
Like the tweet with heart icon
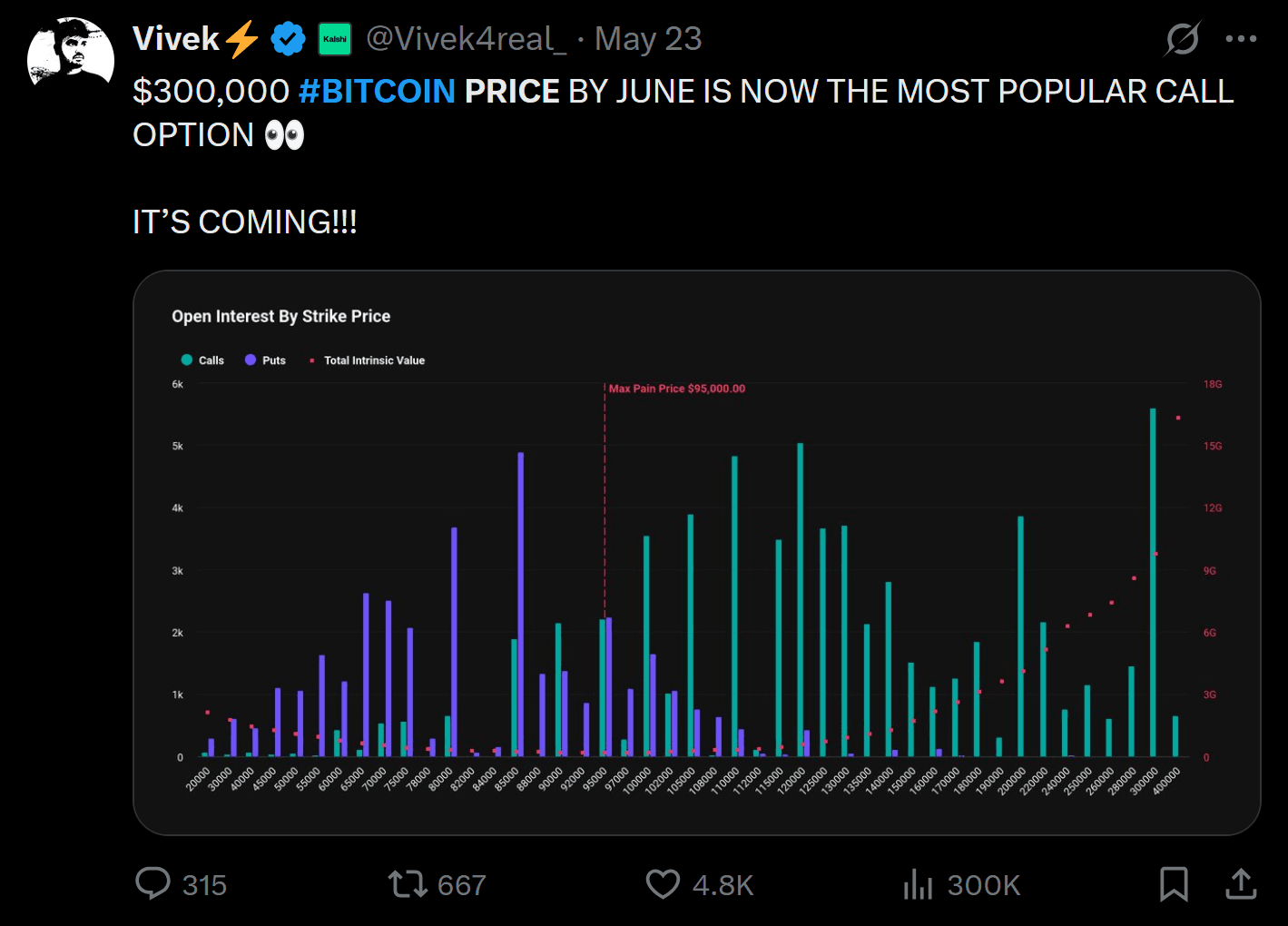pos(663,883)
